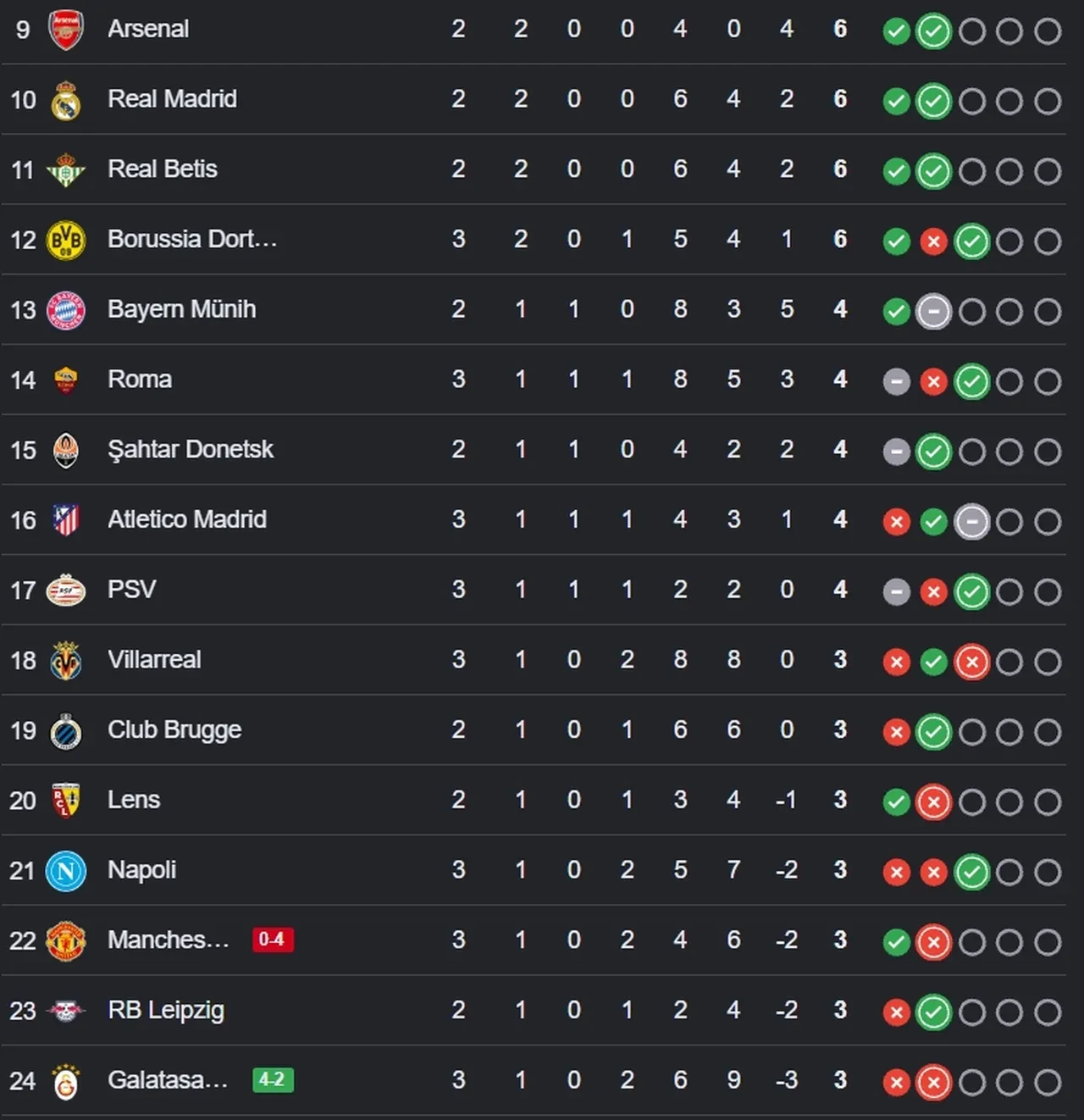
Task: Click PSV's highlighted latest win indicator
Action: point(971,591)
